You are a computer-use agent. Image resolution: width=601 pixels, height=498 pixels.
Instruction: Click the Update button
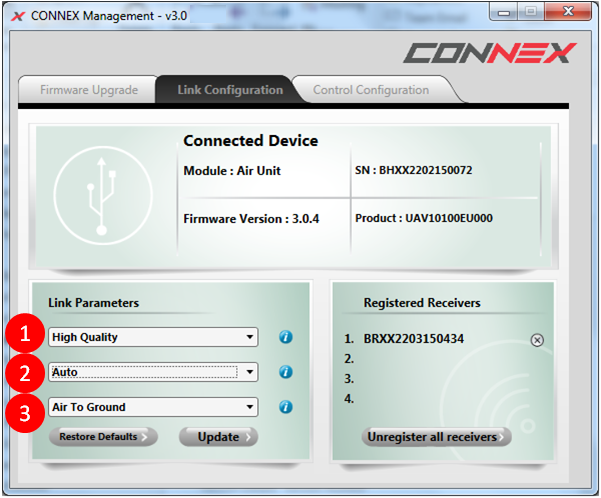218,437
